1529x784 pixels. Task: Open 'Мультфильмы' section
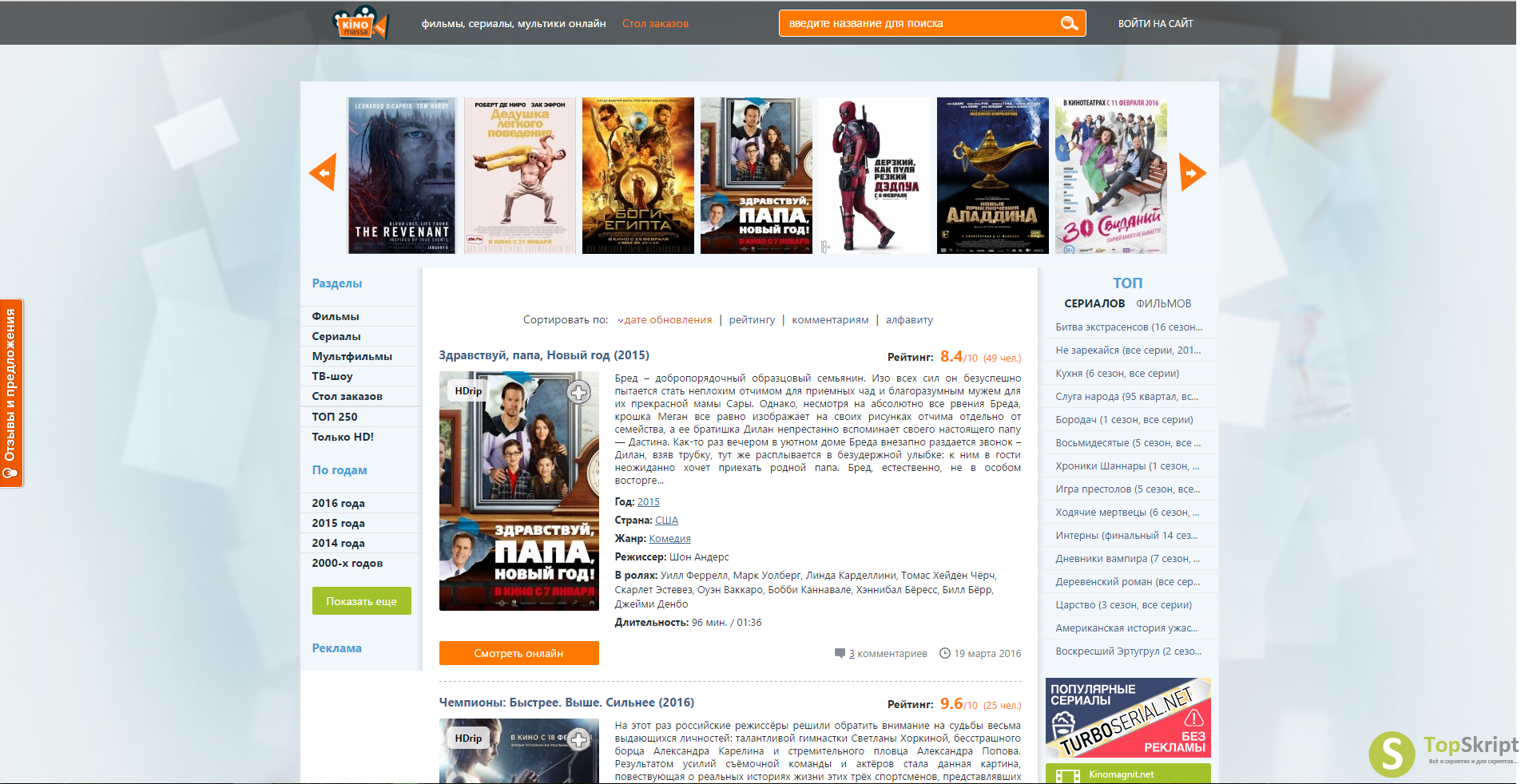[351, 356]
